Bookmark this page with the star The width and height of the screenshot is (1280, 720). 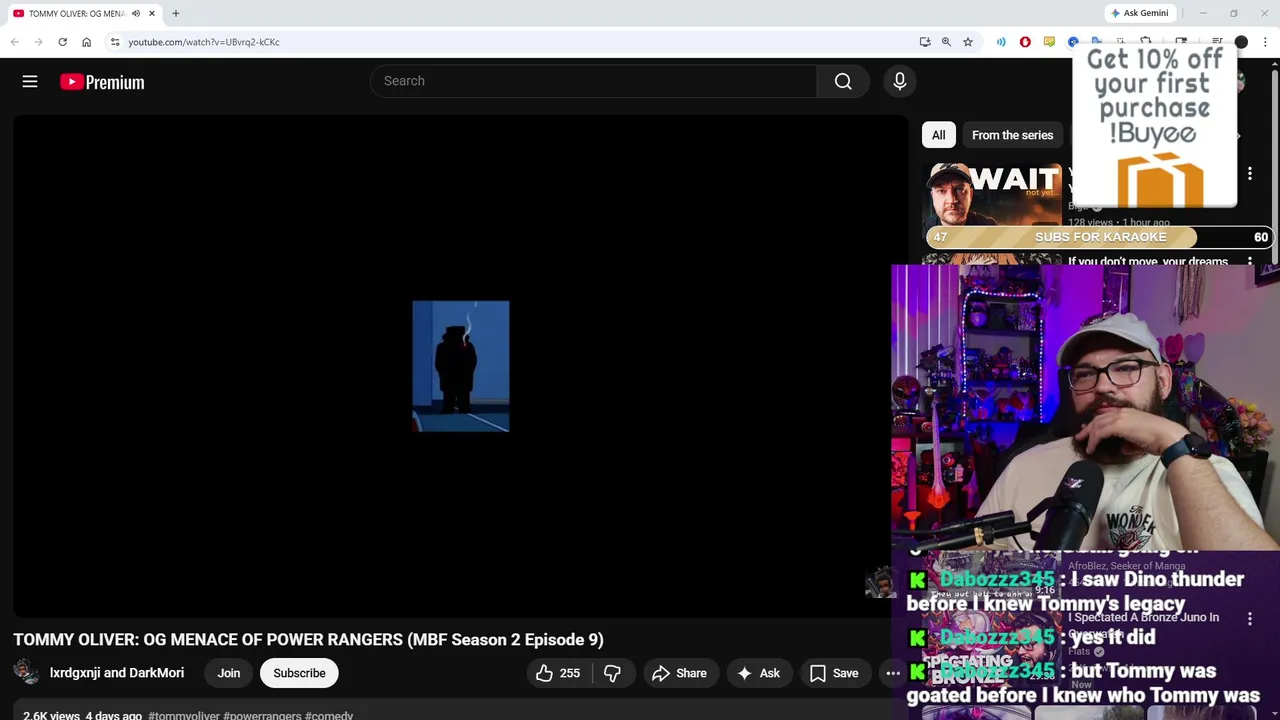(968, 42)
